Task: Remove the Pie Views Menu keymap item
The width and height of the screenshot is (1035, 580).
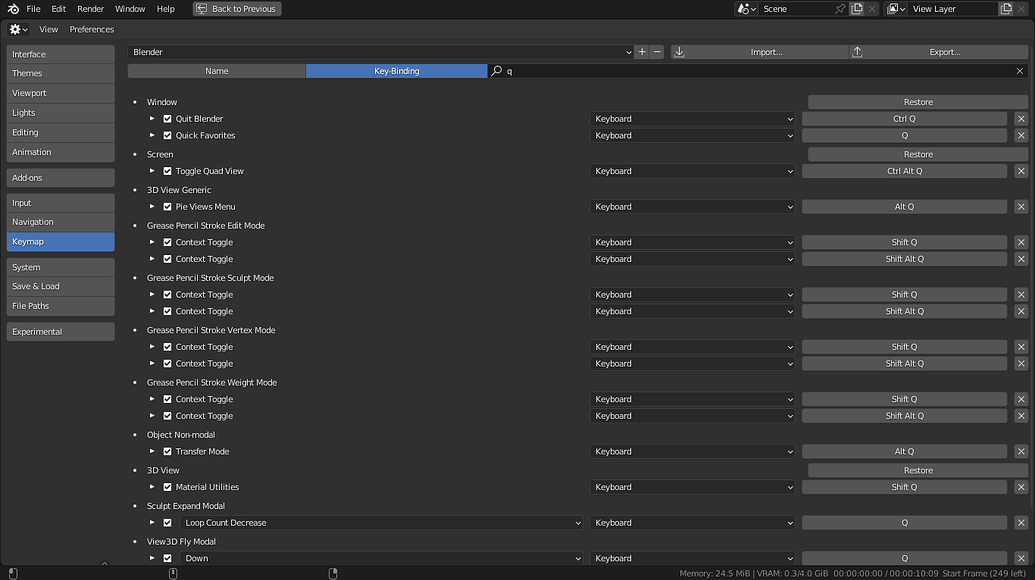Action: 1021,207
